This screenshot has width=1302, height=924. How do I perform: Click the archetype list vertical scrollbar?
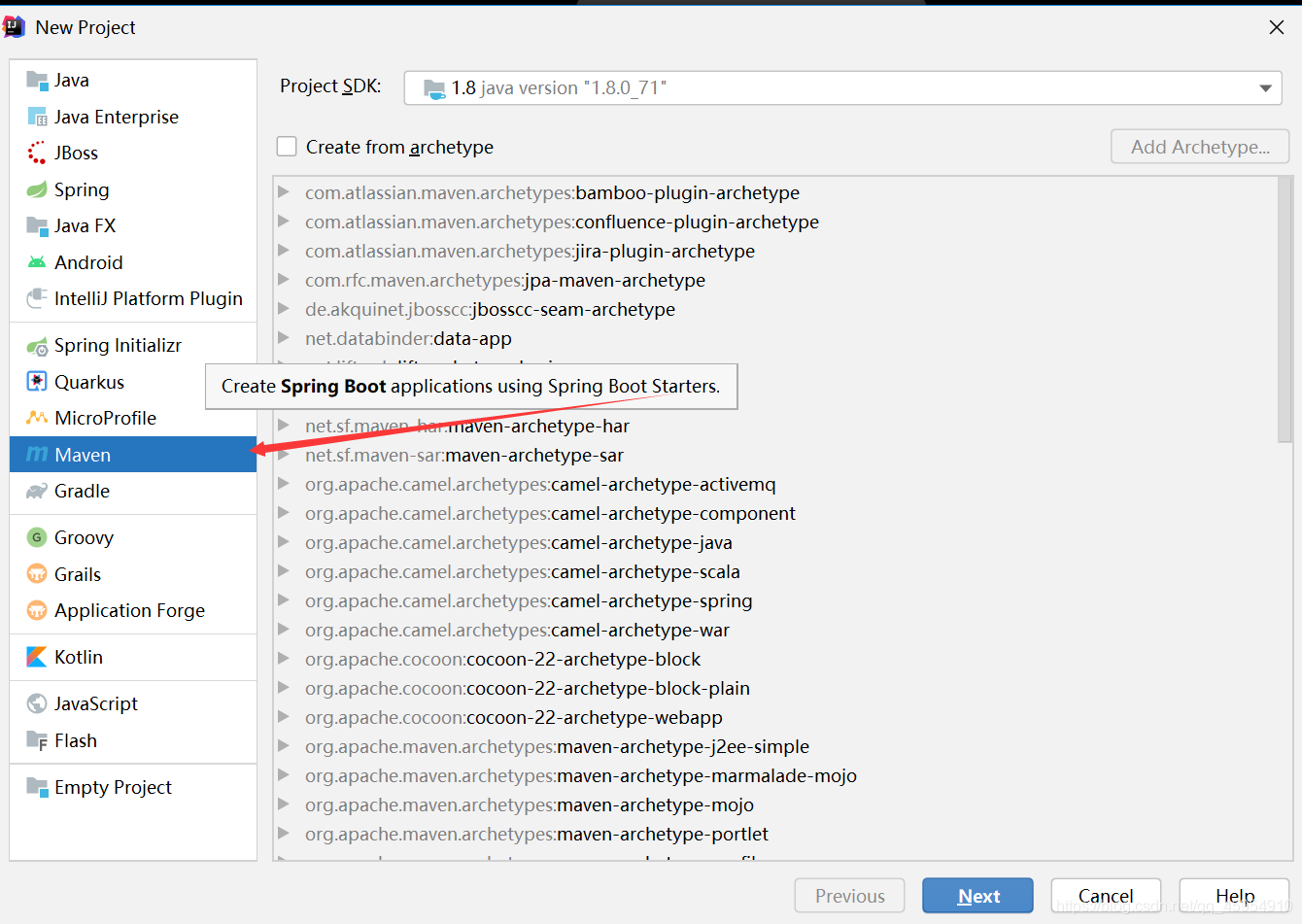tap(1285, 309)
